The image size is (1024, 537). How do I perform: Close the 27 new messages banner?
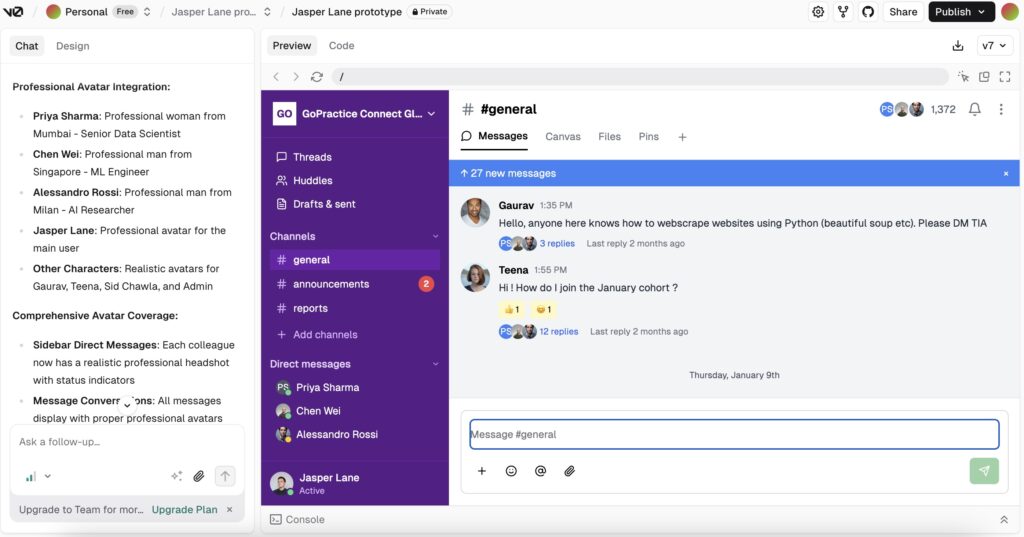(x=1006, y=173)
